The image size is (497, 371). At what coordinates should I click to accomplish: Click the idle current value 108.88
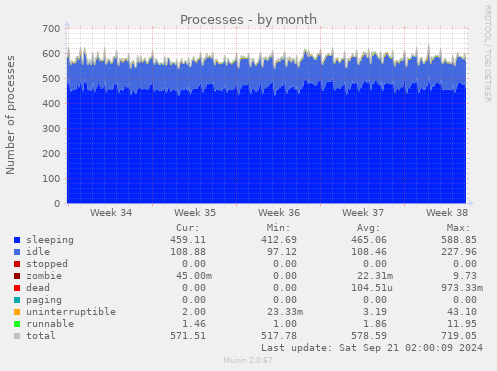(188, 252)
